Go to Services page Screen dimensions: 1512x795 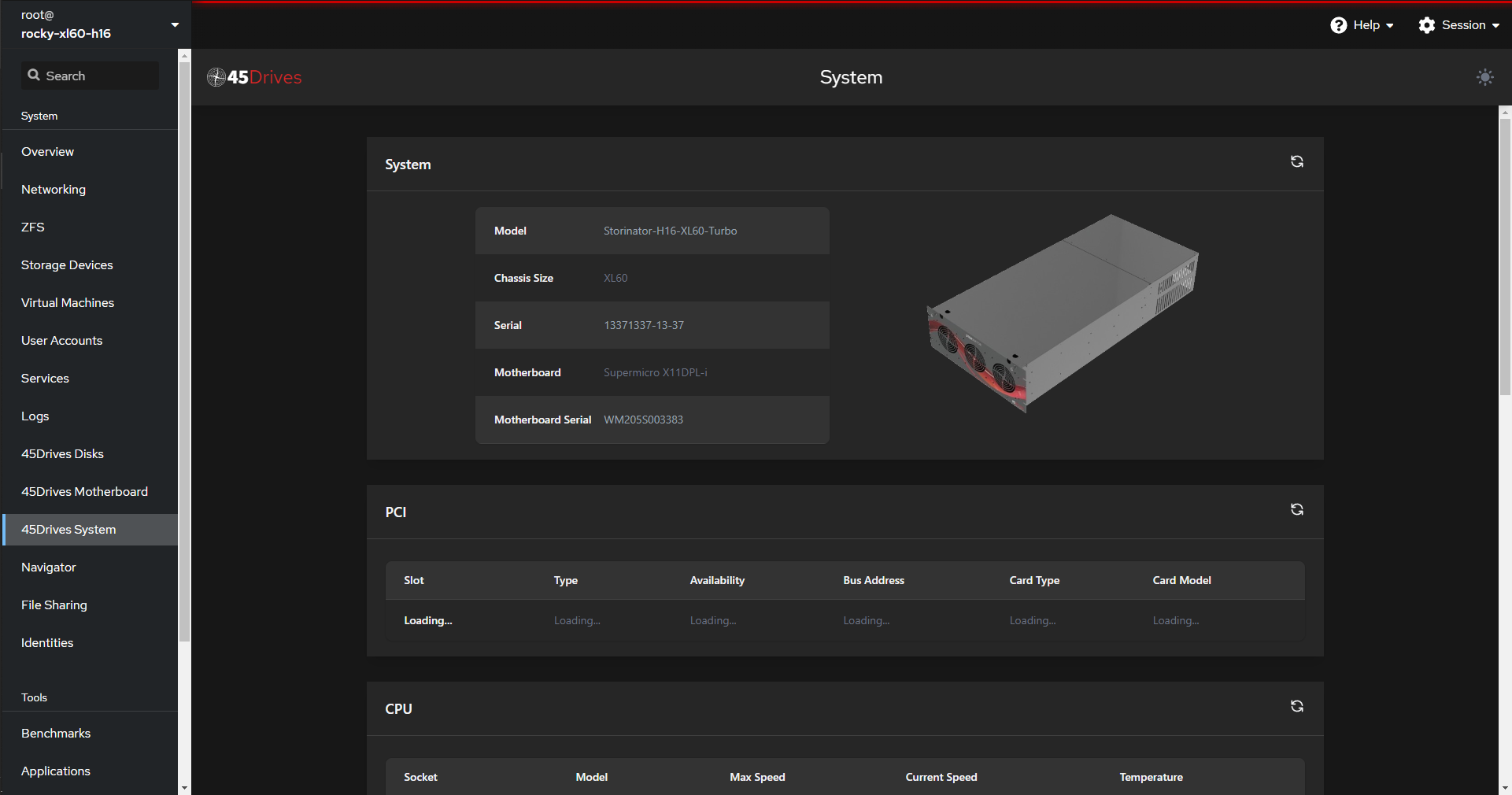91,379
